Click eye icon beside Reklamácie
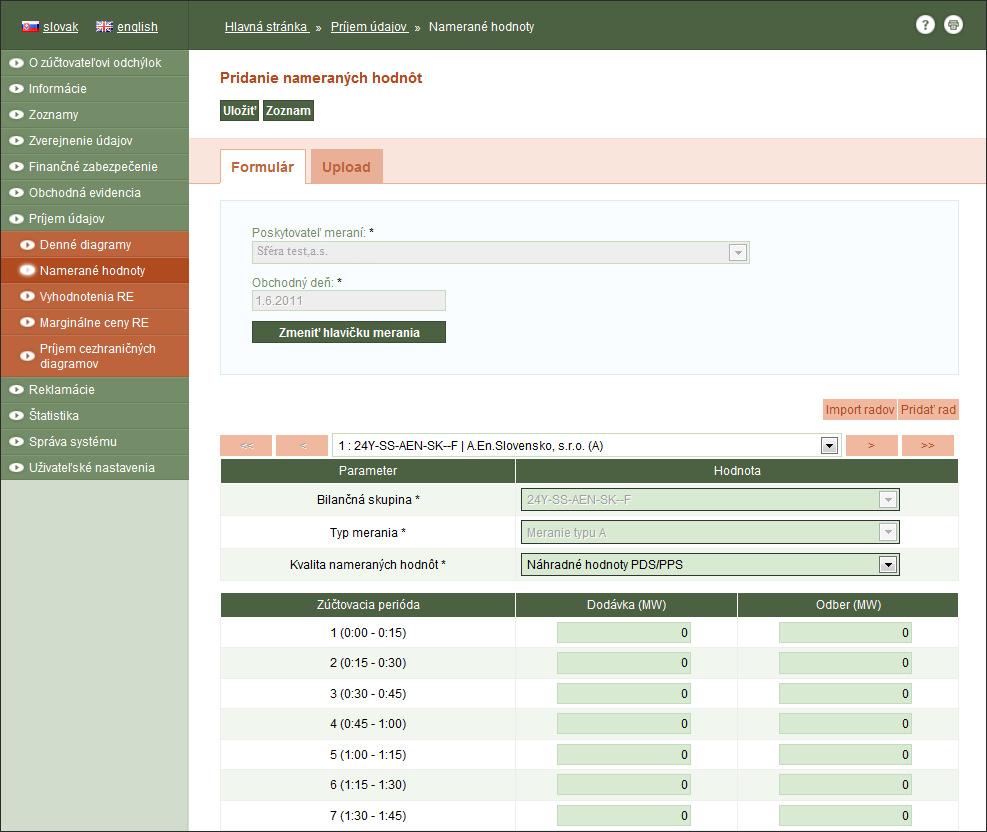 (x=16, y=390)
